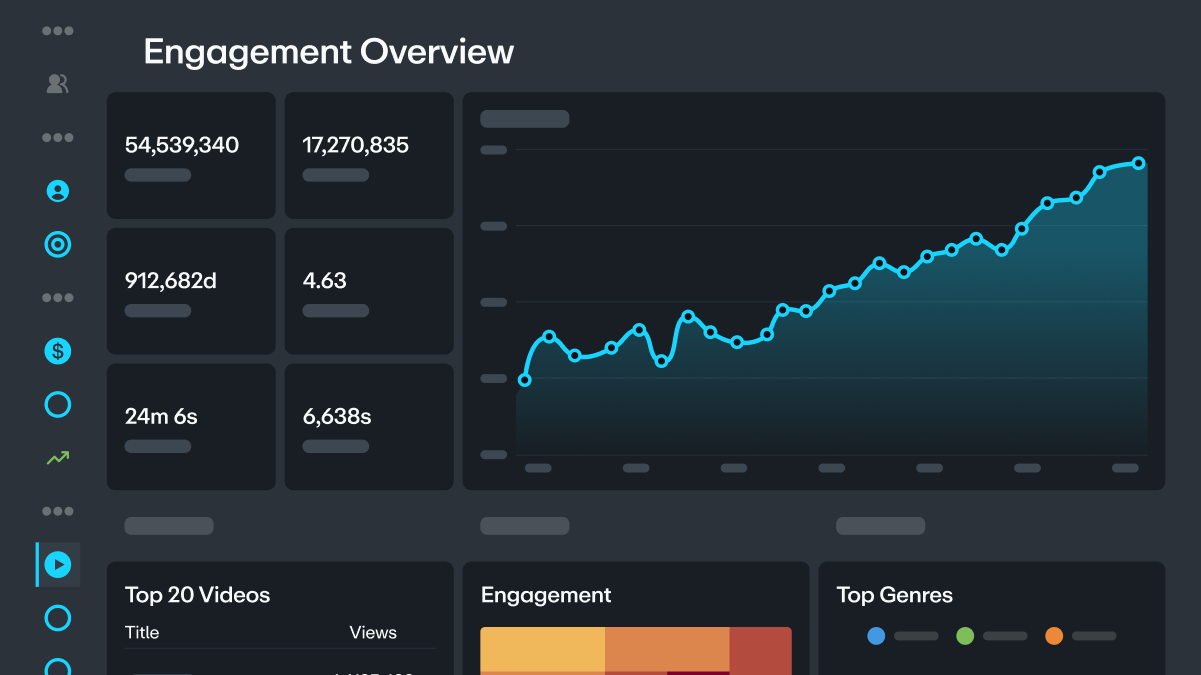The width and height of the screenshot is (1201, 675).
Task: Select the green trending arrow icon
Action: pos(58,458)
